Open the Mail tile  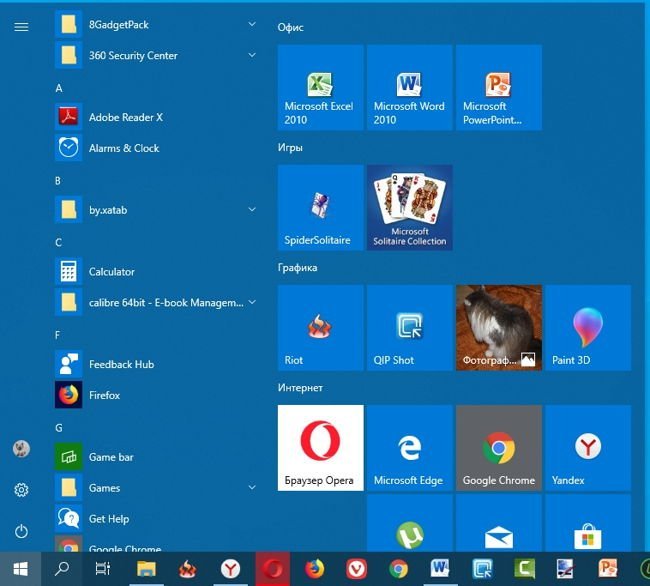[x=499, y=523]
